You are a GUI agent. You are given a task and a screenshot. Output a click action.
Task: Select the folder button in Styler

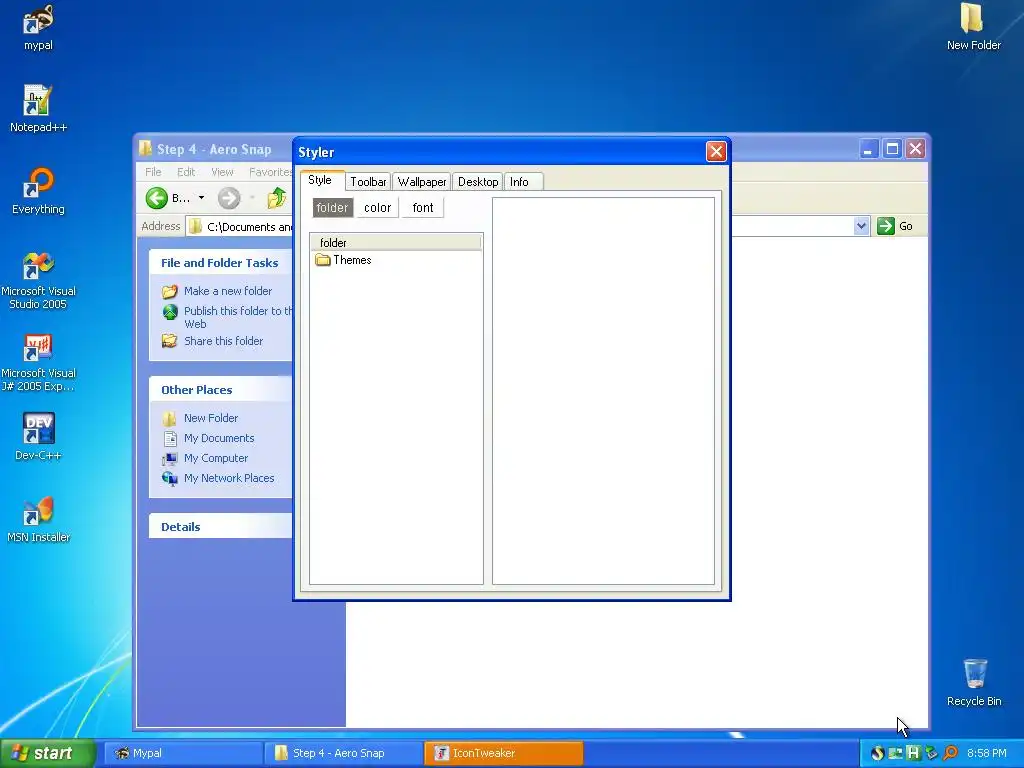coord(332,208)
